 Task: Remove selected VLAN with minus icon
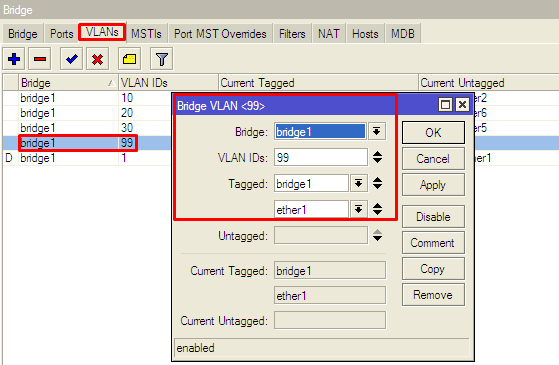40,59
